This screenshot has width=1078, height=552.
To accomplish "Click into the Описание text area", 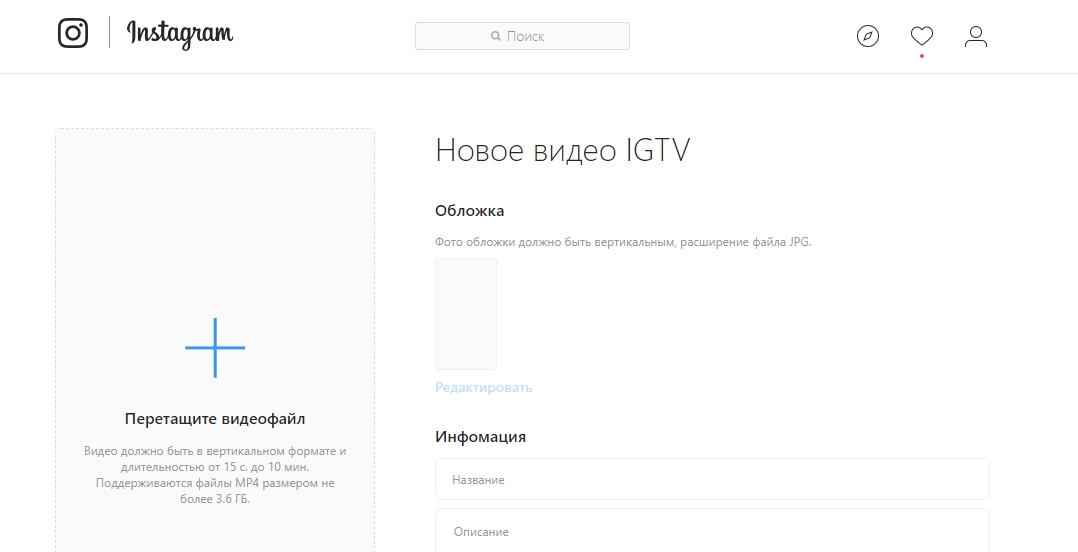I will [712, 531].
